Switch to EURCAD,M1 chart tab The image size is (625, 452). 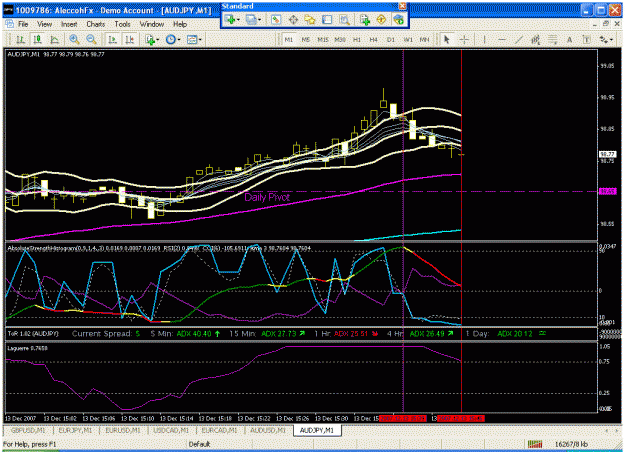(219, 430)
